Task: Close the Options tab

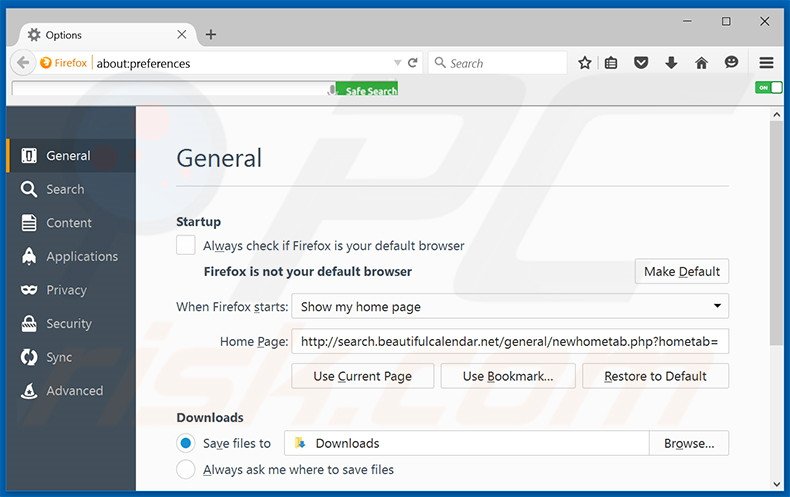Action: tap(182, 34)
